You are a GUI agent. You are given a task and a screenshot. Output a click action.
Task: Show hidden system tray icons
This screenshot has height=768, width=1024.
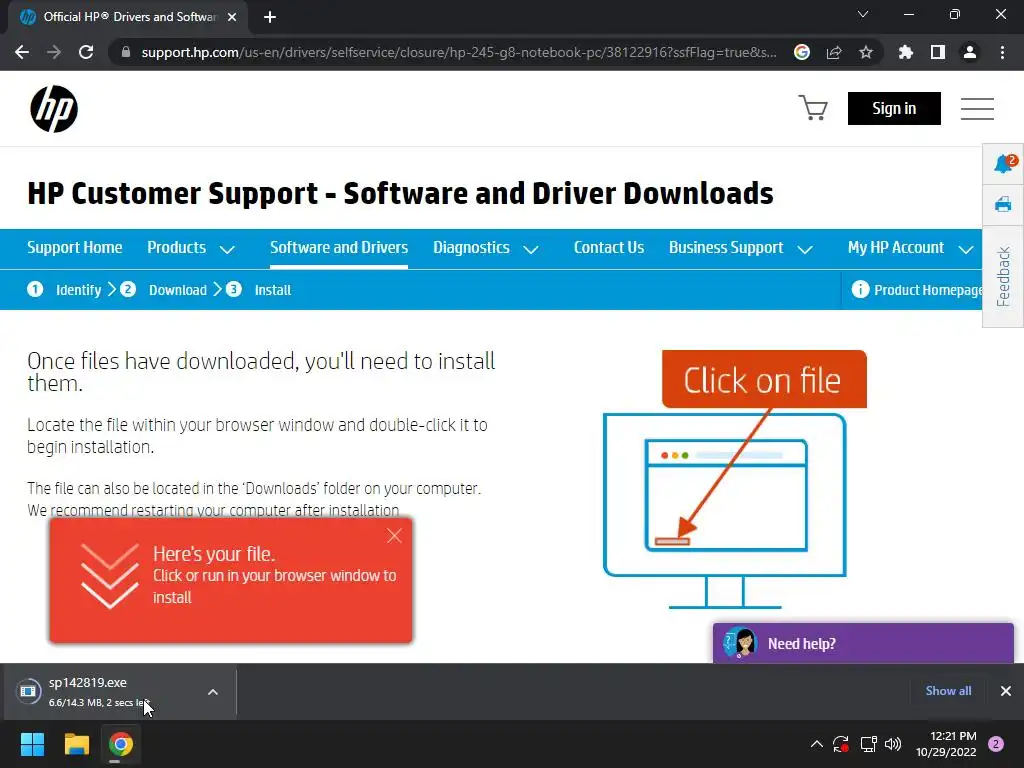[x=816, y=744]
